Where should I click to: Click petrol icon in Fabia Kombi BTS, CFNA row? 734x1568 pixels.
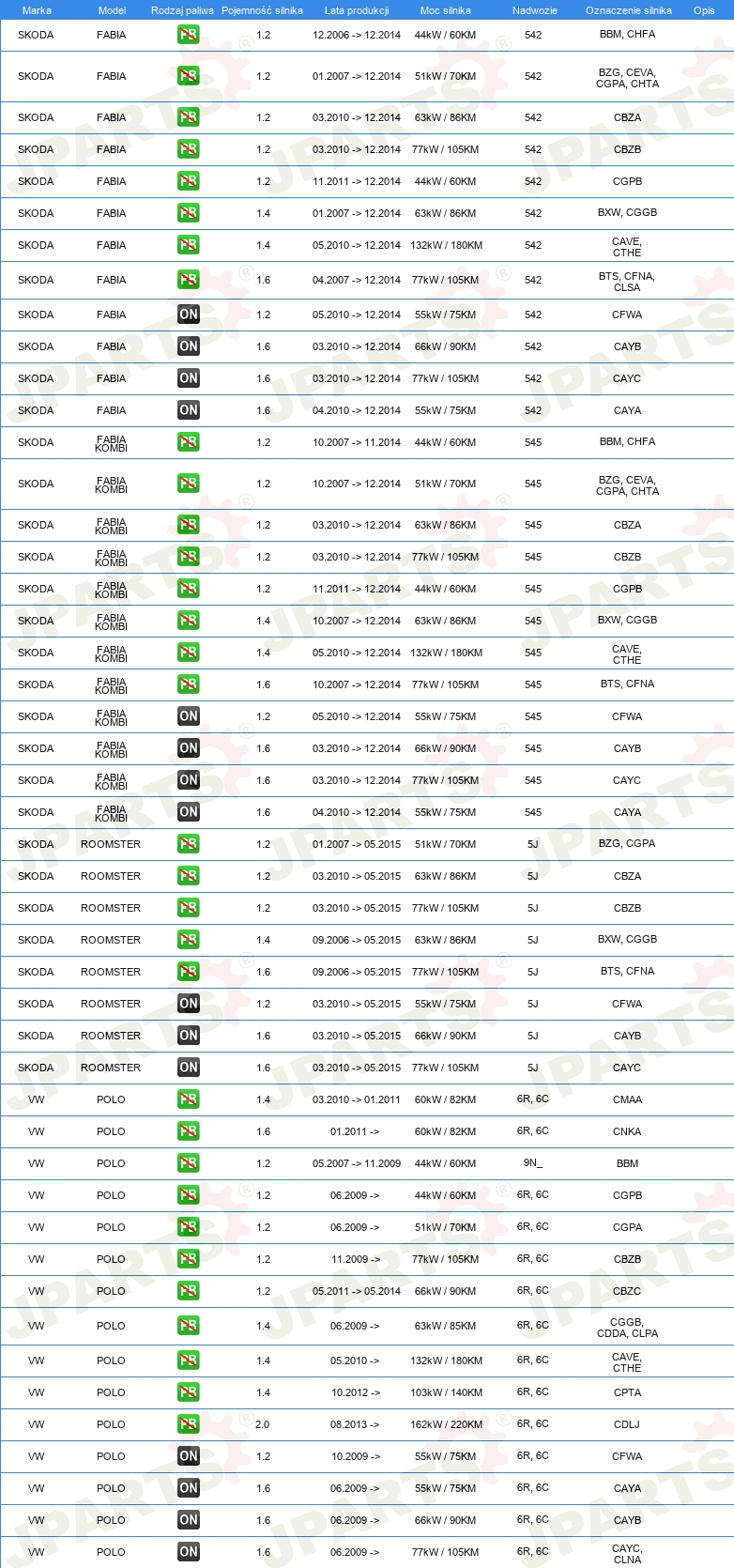189,684
